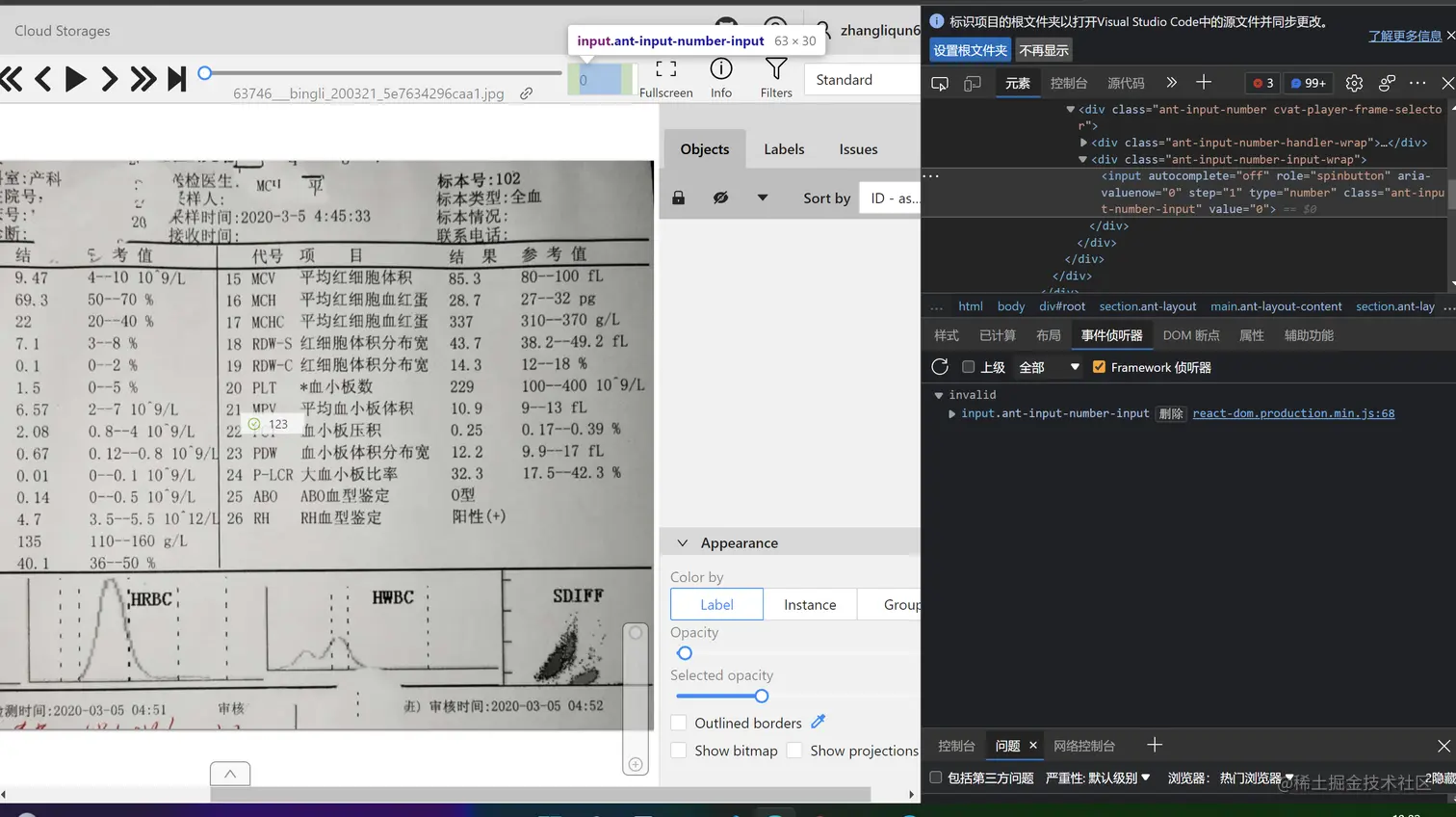
Task: Color objects by Label
Action: point(716,604)
